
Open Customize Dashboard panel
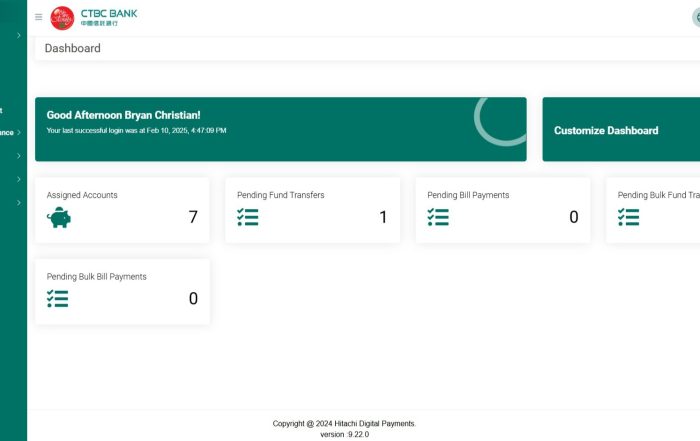[x=621, y=129]
